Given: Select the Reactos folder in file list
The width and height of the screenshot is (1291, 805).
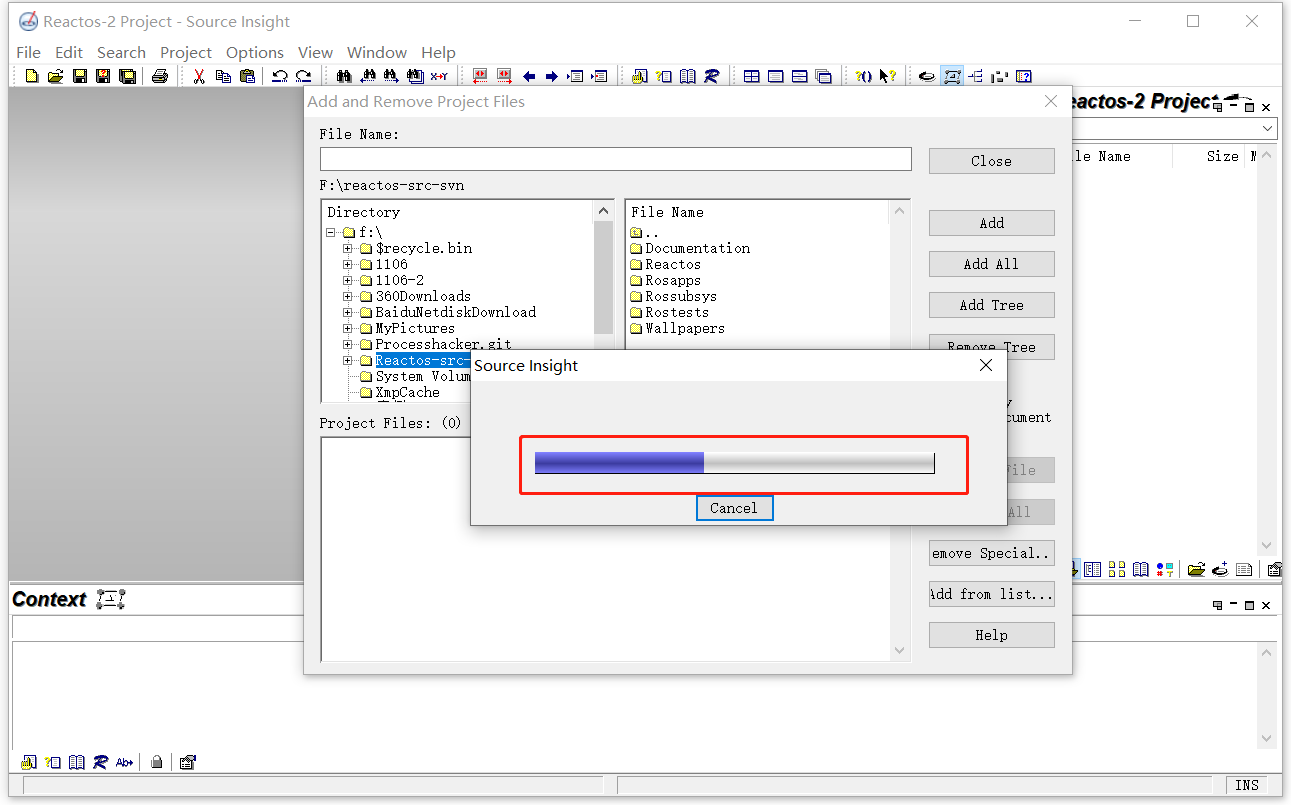Looking at the screenshot, I should coord(666,264).
